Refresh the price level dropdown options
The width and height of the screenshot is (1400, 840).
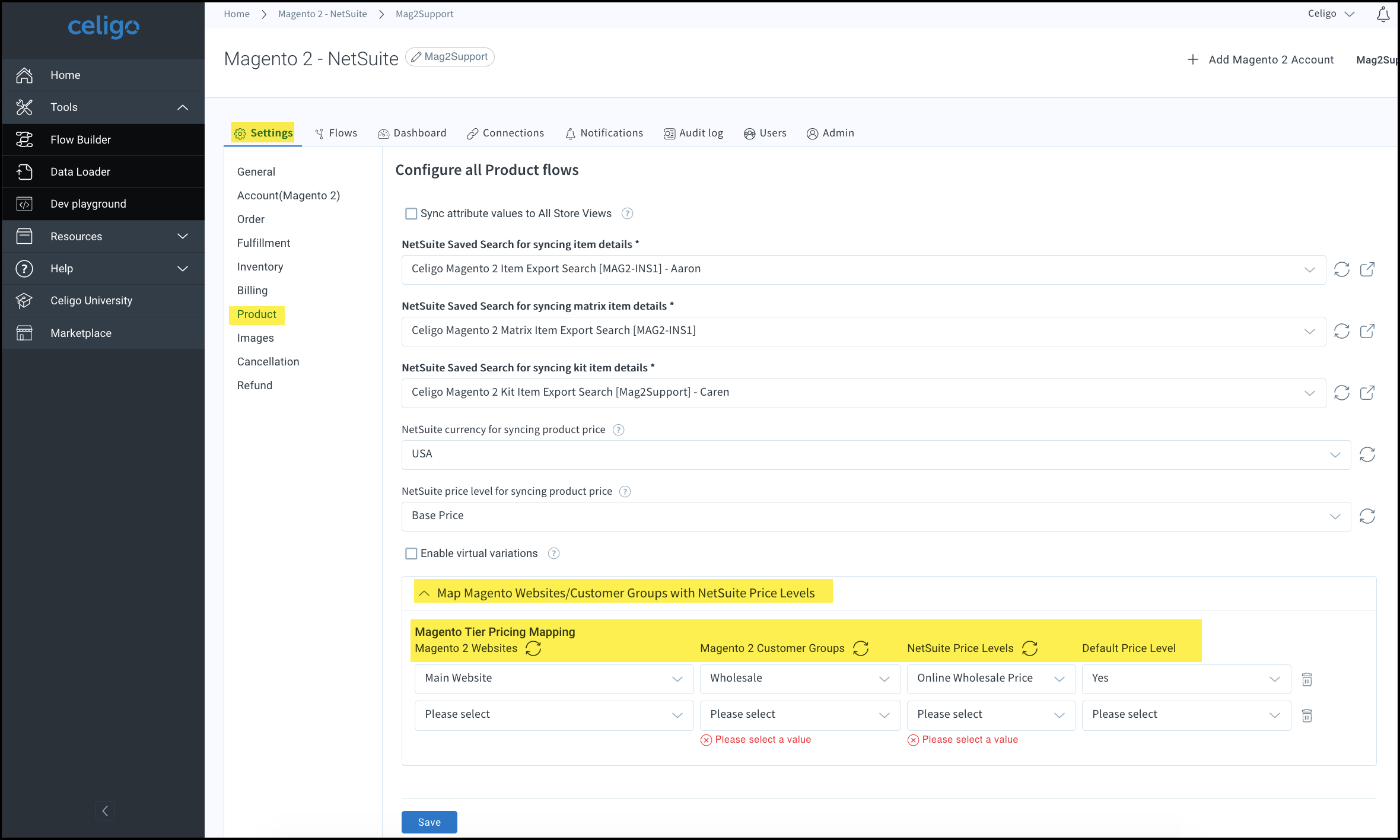(x=1367, y=516)
